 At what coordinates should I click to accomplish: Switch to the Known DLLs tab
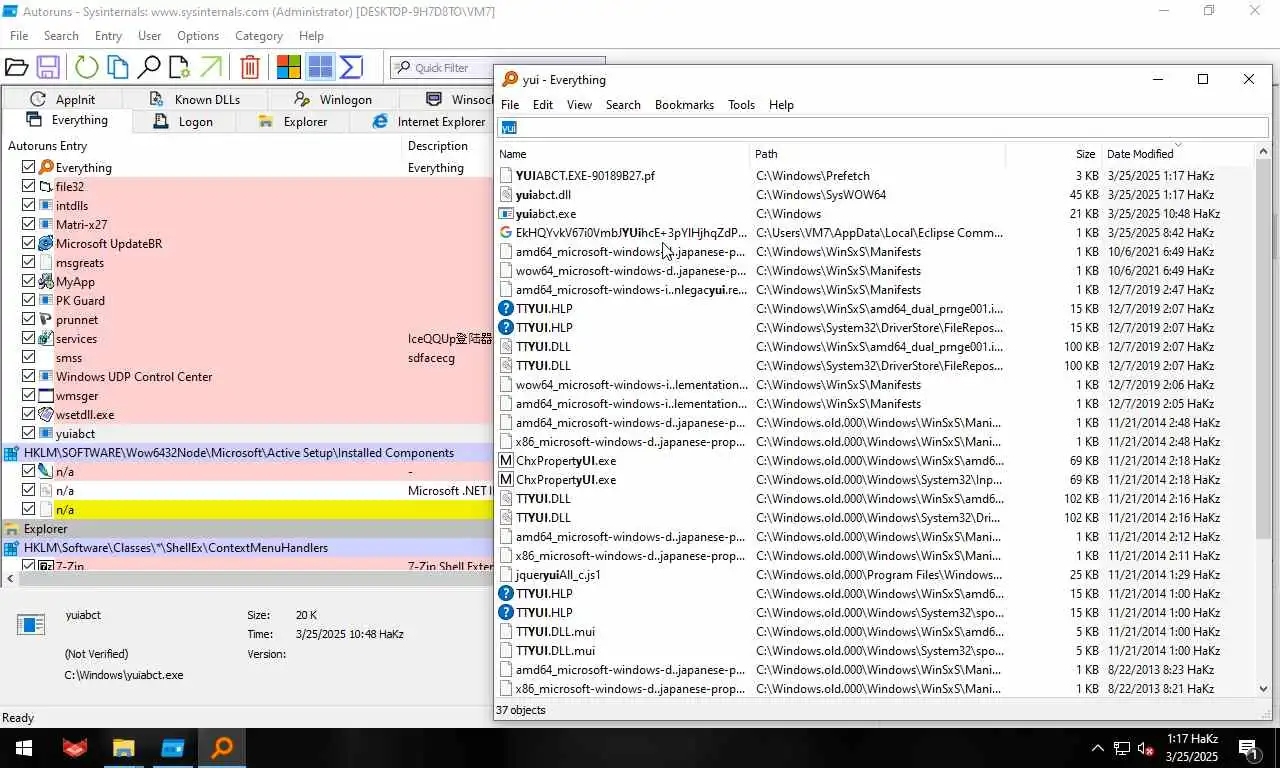(x=195, y=99)
